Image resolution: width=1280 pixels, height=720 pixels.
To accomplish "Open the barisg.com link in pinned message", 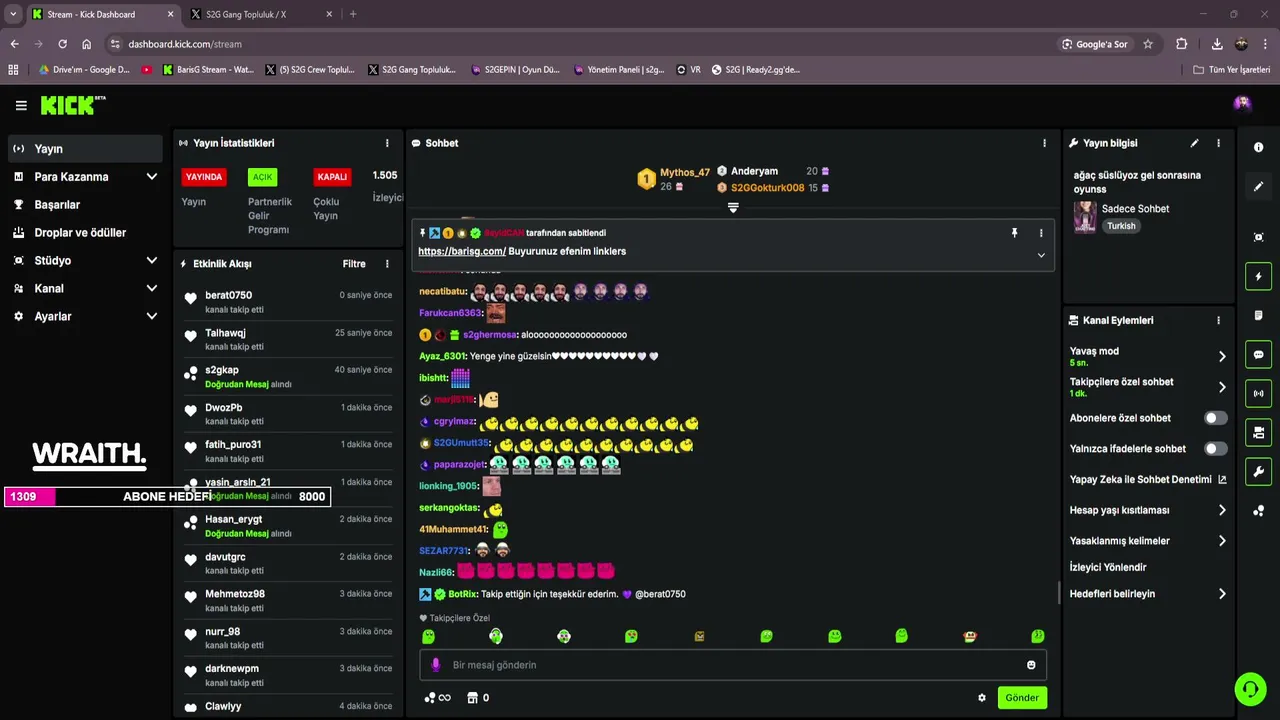I will (x=462, y=251).
